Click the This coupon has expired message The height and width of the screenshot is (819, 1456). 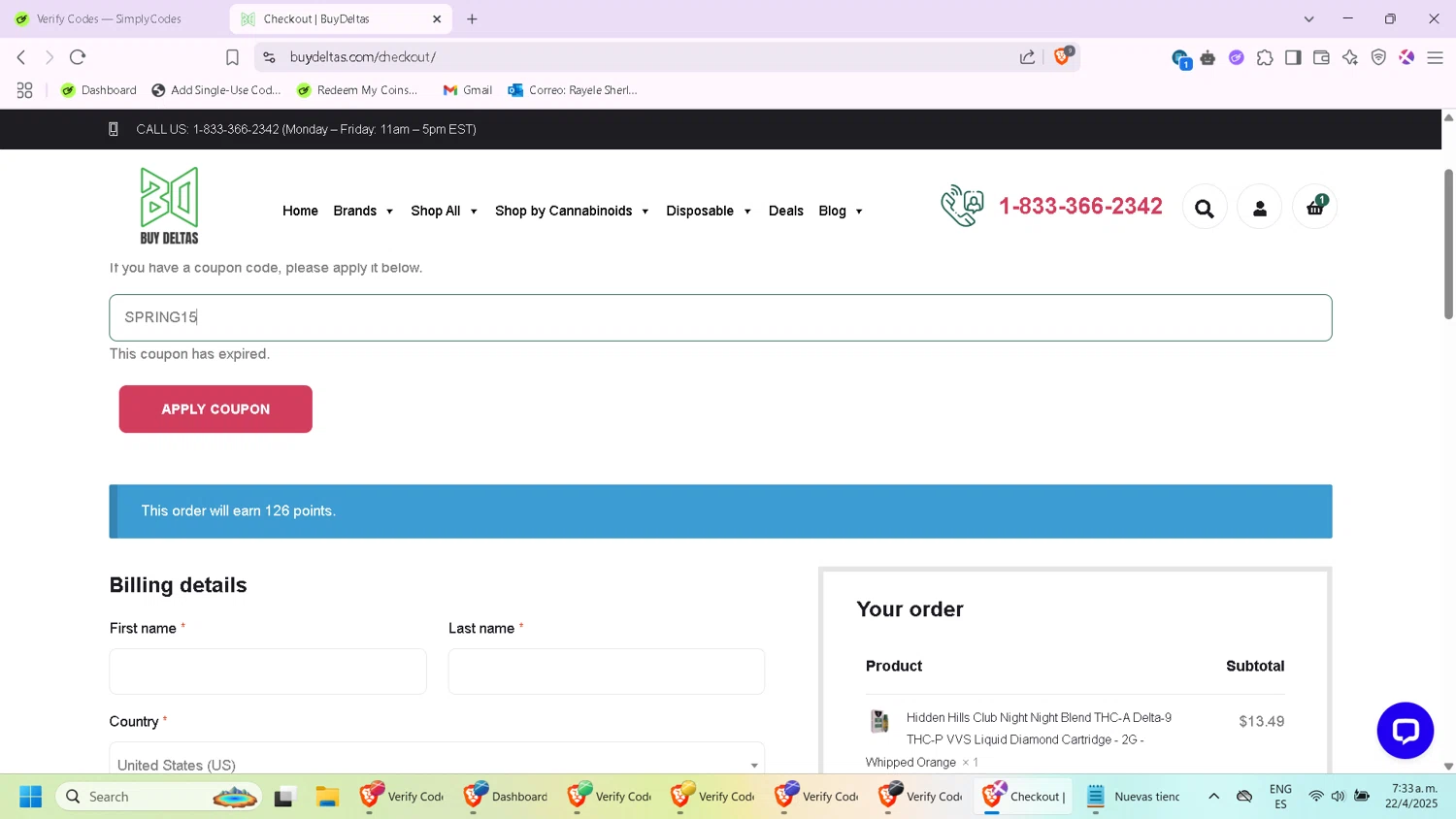click(x=189, y=354)
